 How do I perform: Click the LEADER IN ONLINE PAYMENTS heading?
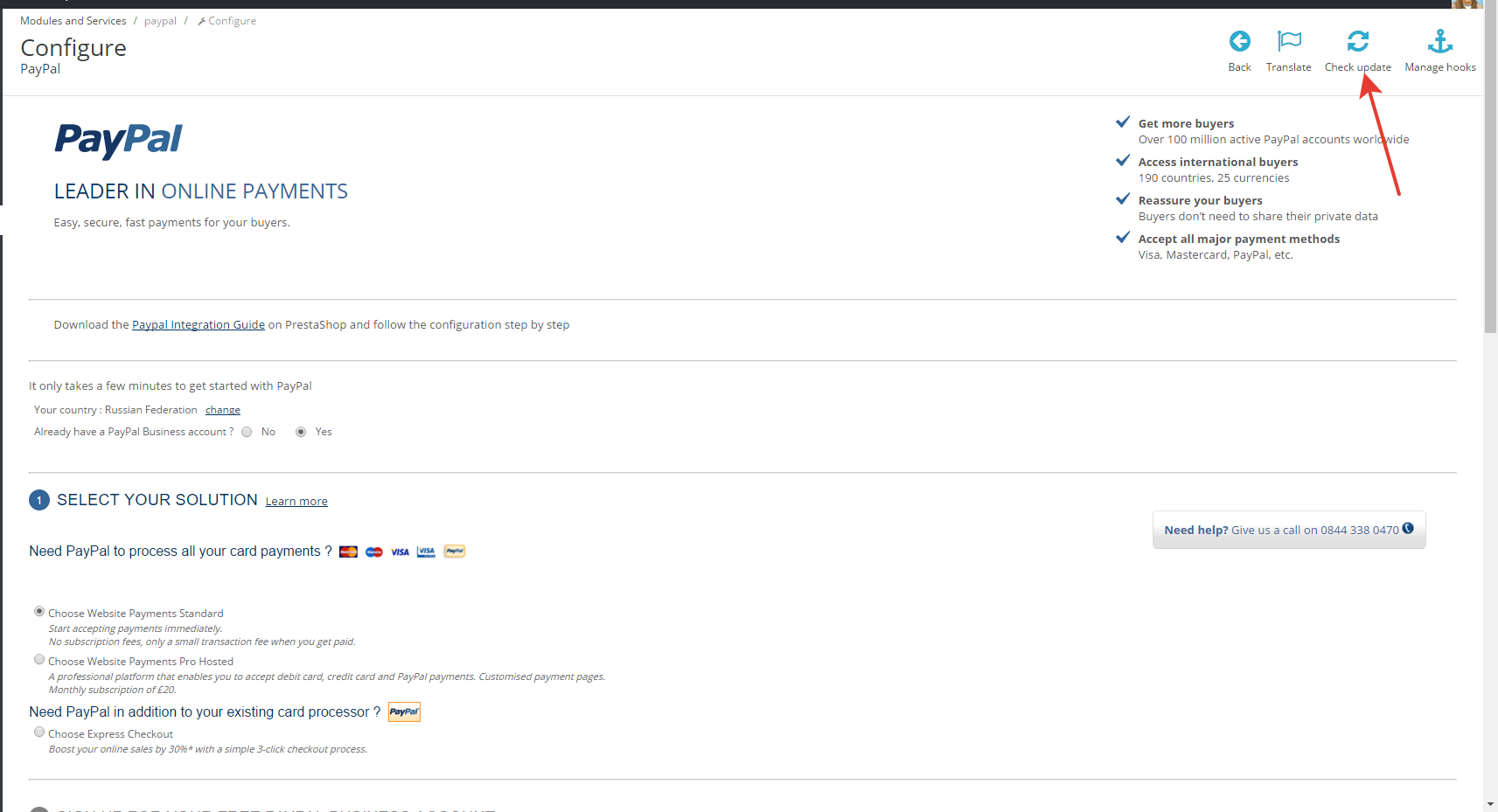point(201,191)
